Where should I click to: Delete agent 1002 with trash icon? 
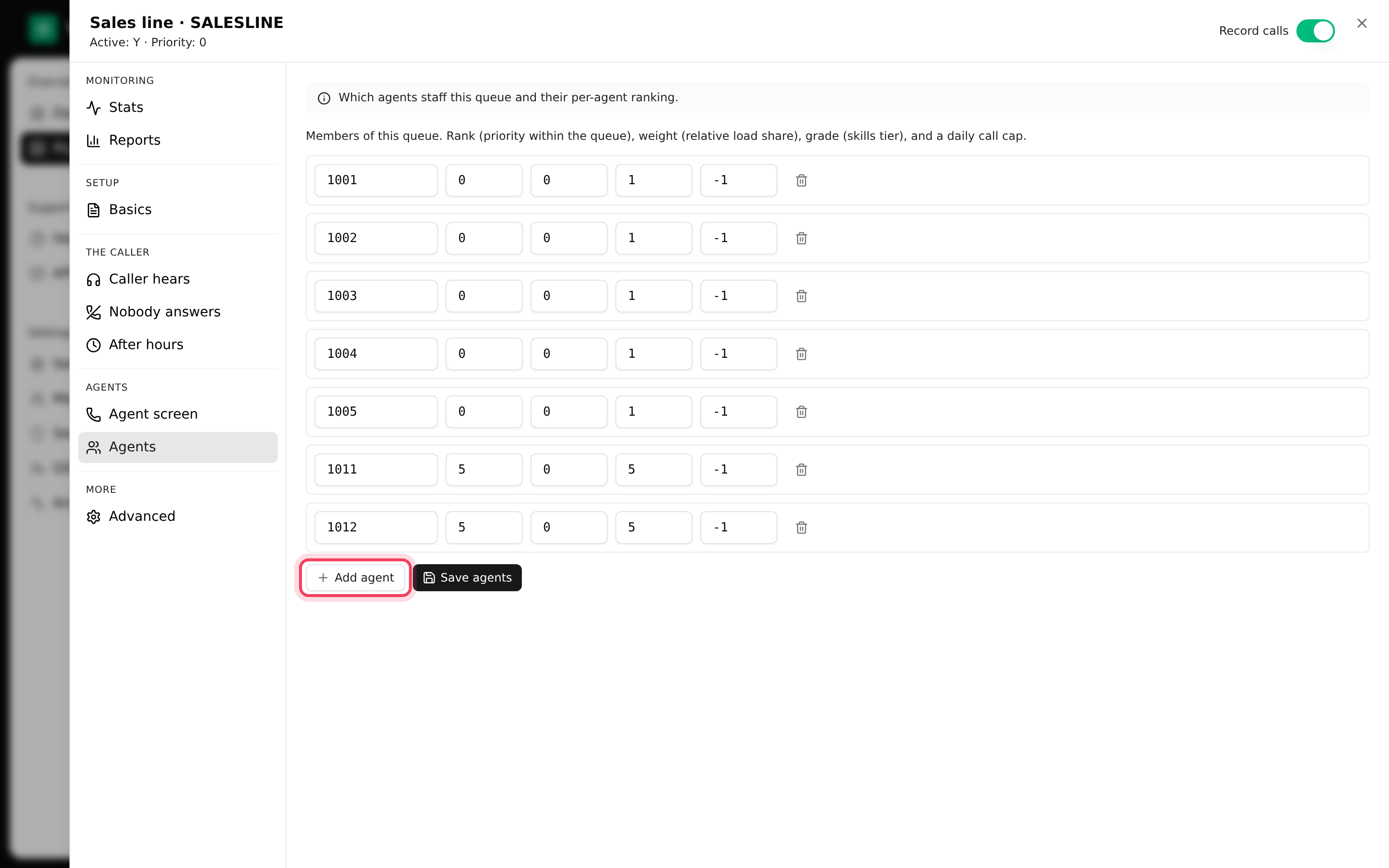click(x=801, y=238)
